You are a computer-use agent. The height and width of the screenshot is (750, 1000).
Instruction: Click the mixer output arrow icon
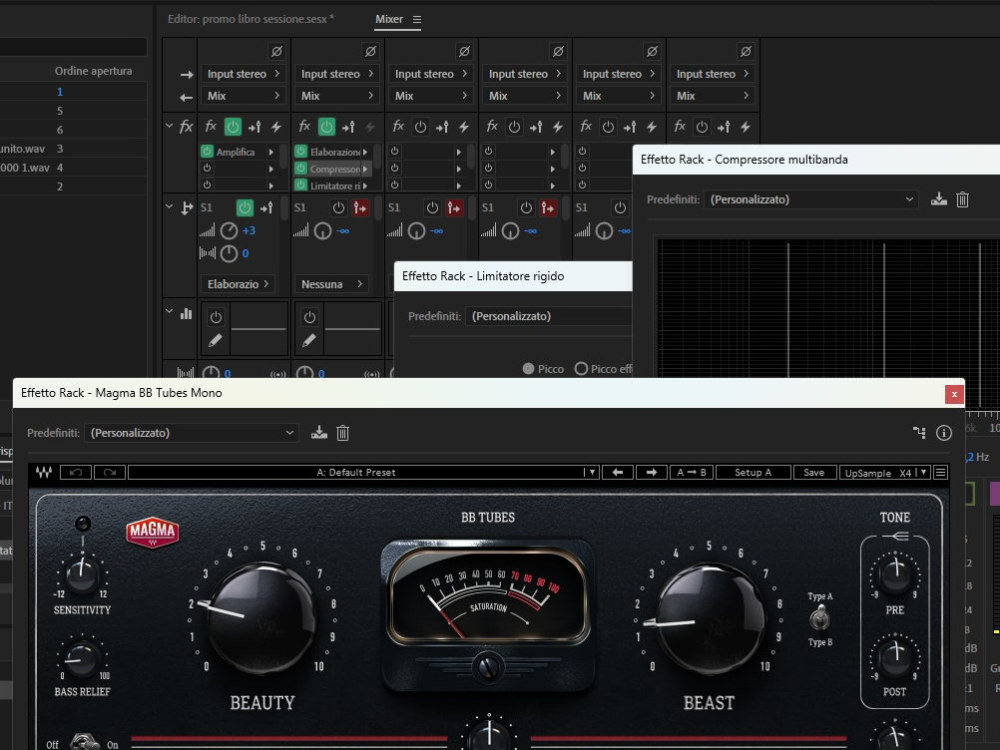[186, 98]
